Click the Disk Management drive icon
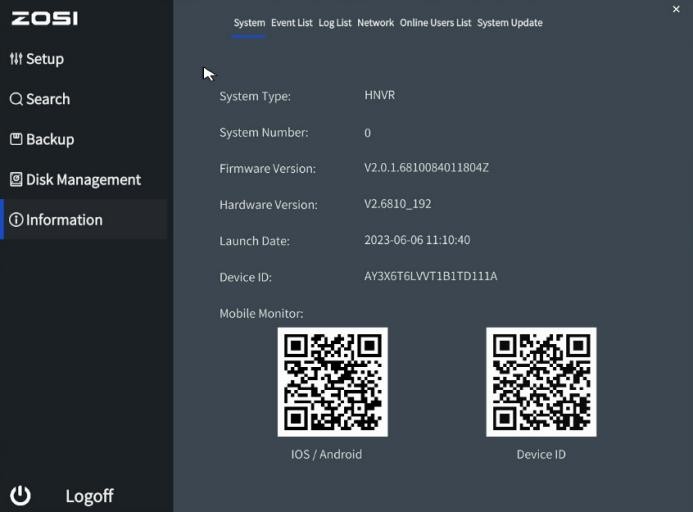Screen dimensions: 693x512 tap(16, 180)
